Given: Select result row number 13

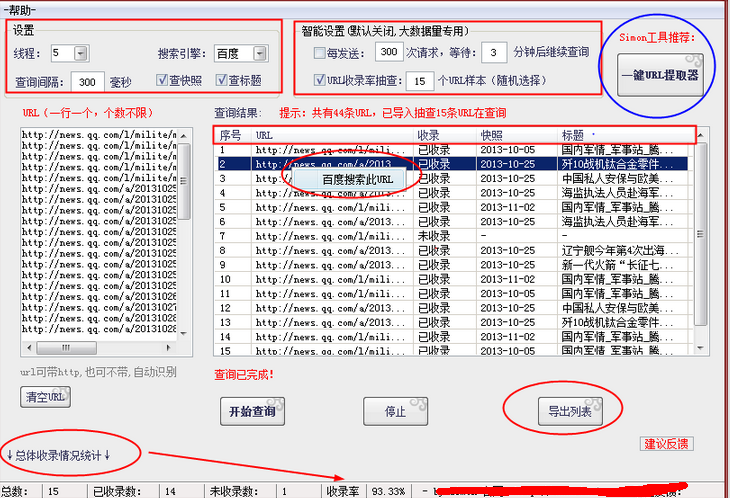Looking at the screenshot, I should (x=225, y=323).
